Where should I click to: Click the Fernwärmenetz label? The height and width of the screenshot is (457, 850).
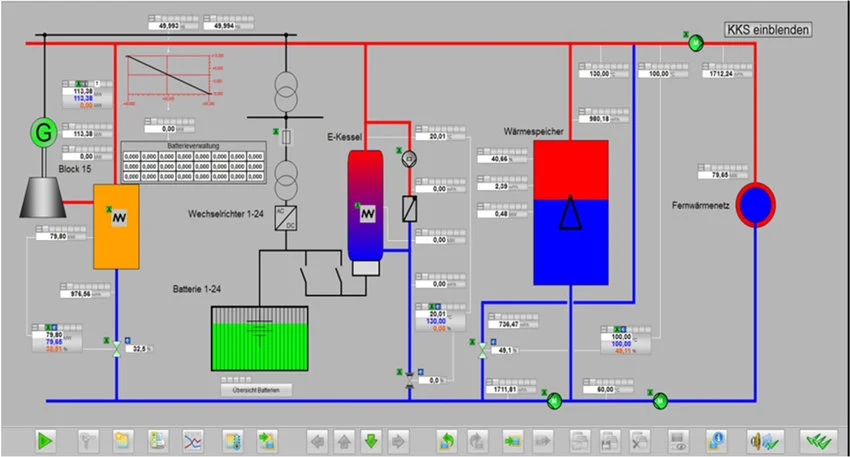(x=700, y=205)
